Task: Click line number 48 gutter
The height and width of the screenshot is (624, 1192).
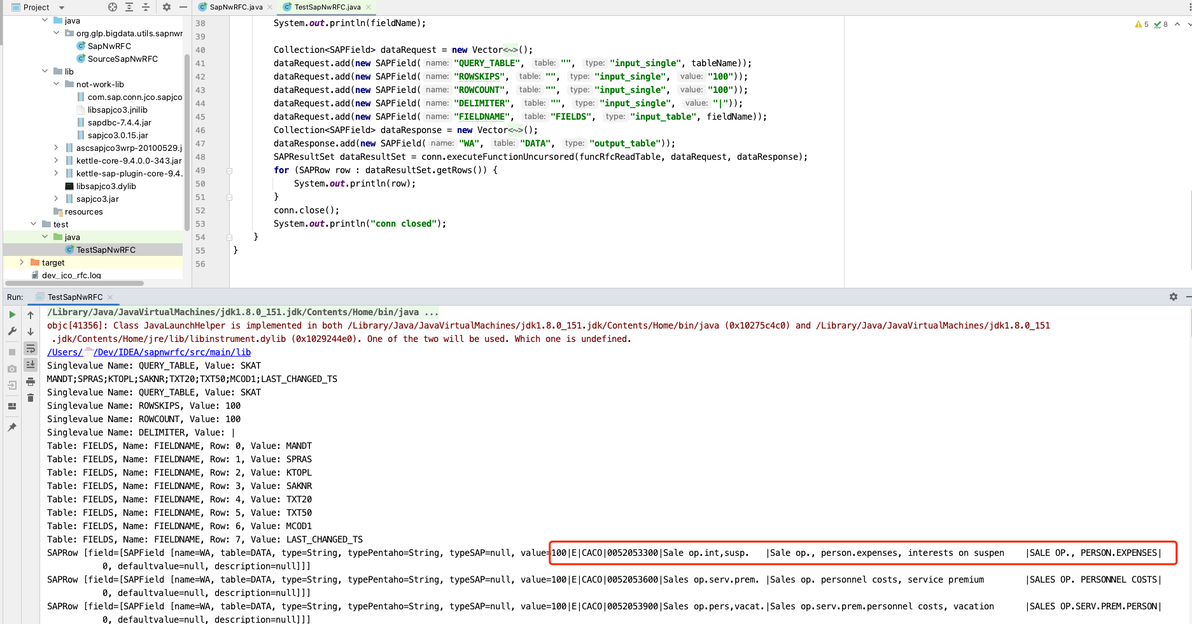Action: [x=201, y=157]
